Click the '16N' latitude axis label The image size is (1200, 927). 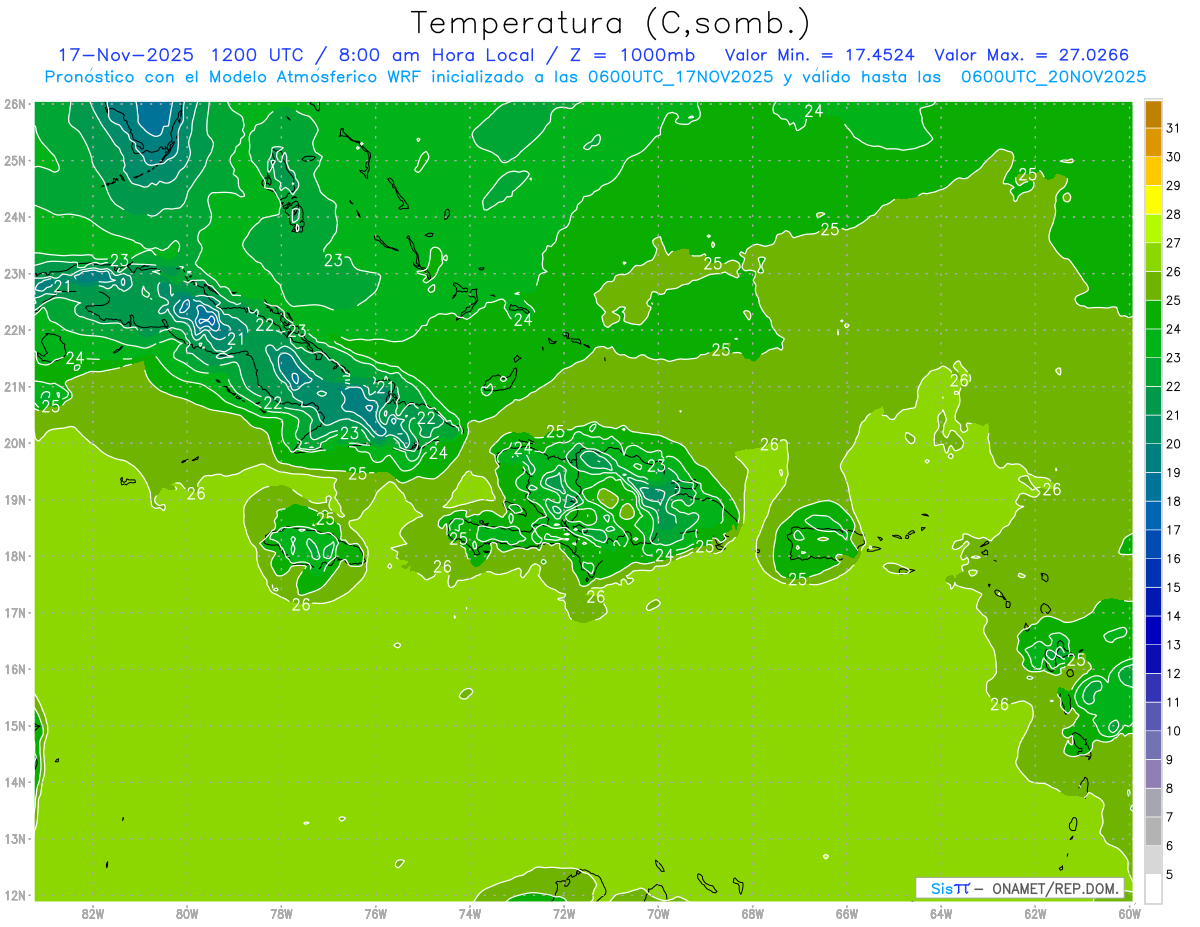(x=14, y=669)
